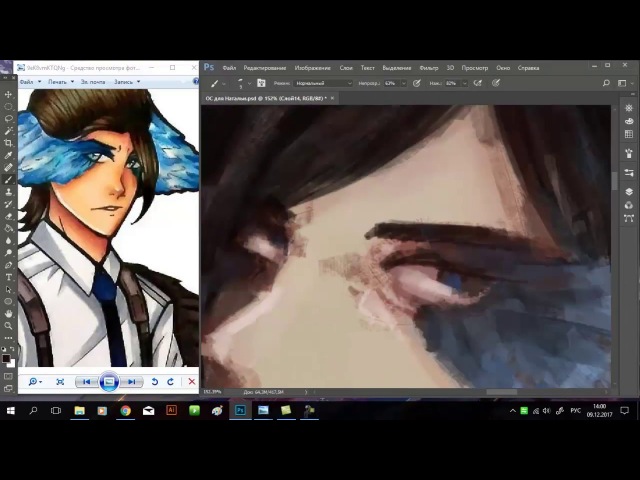Select the Hand tool
640x480 pixels.
pyautogui.click(x=8, y=314)
